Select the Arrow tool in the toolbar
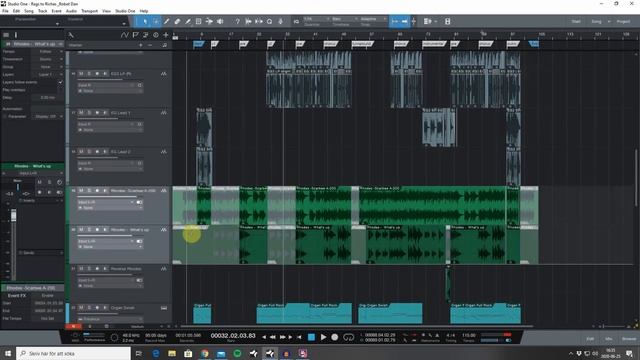Viewport: 640px width, 360px height. [145, 21]
